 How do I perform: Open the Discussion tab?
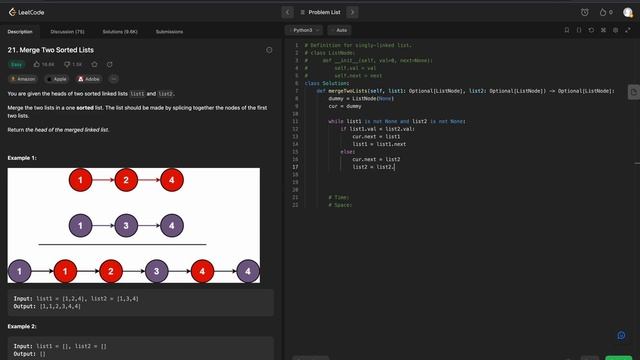tap(67, 31)
